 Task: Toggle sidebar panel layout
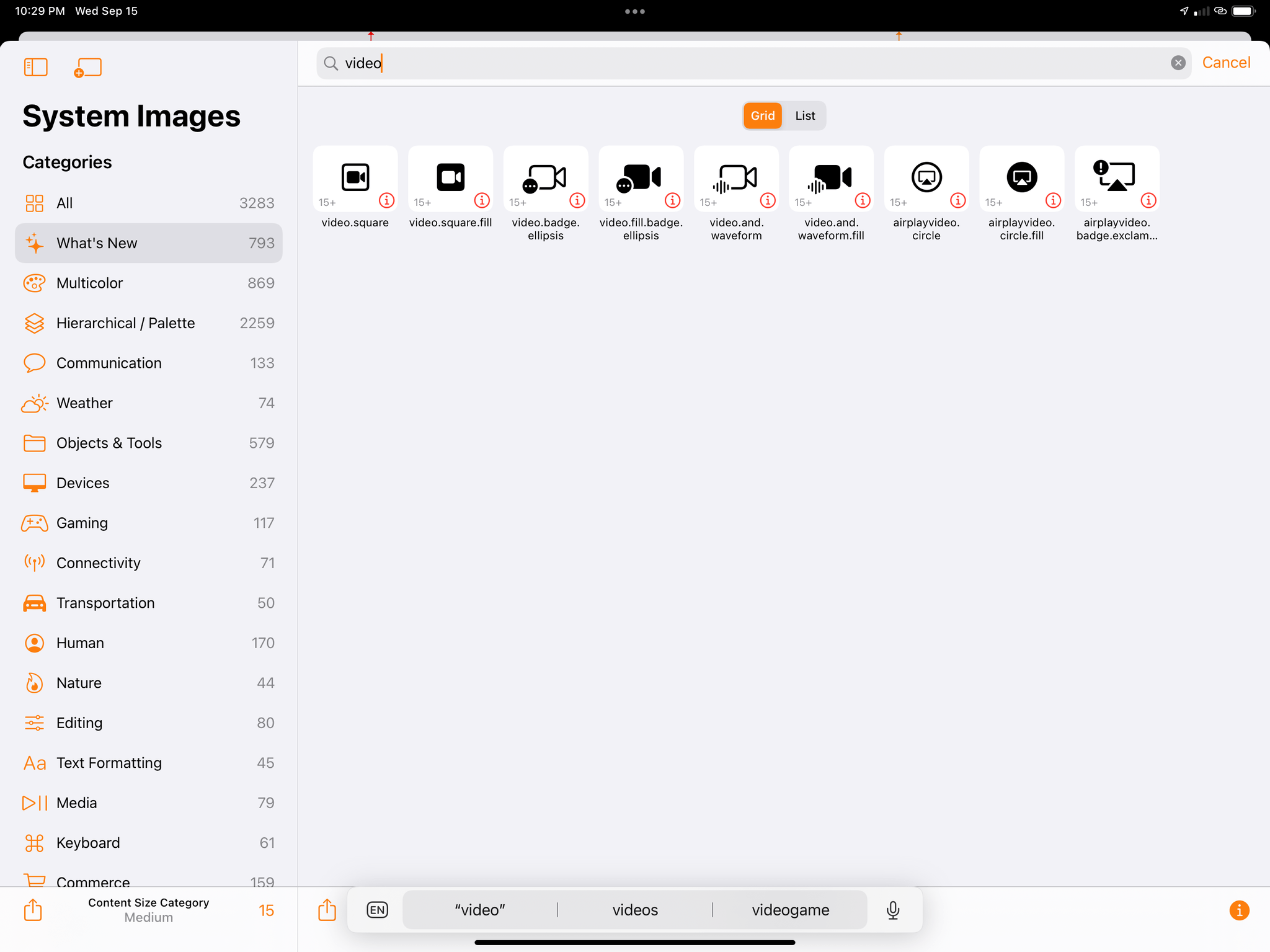click(35, 67)
